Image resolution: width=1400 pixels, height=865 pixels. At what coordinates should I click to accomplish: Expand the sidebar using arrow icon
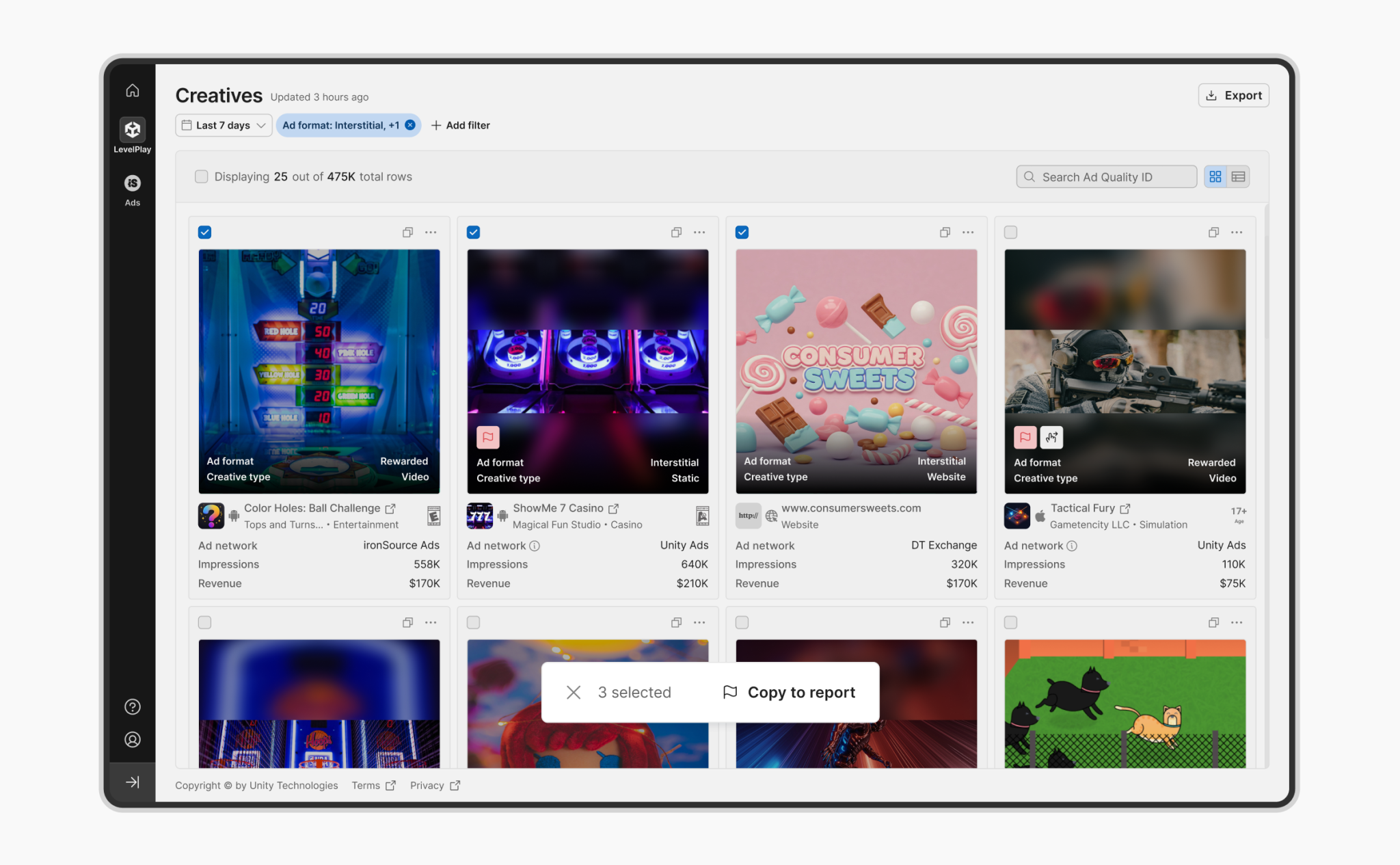tap(133, 782)
